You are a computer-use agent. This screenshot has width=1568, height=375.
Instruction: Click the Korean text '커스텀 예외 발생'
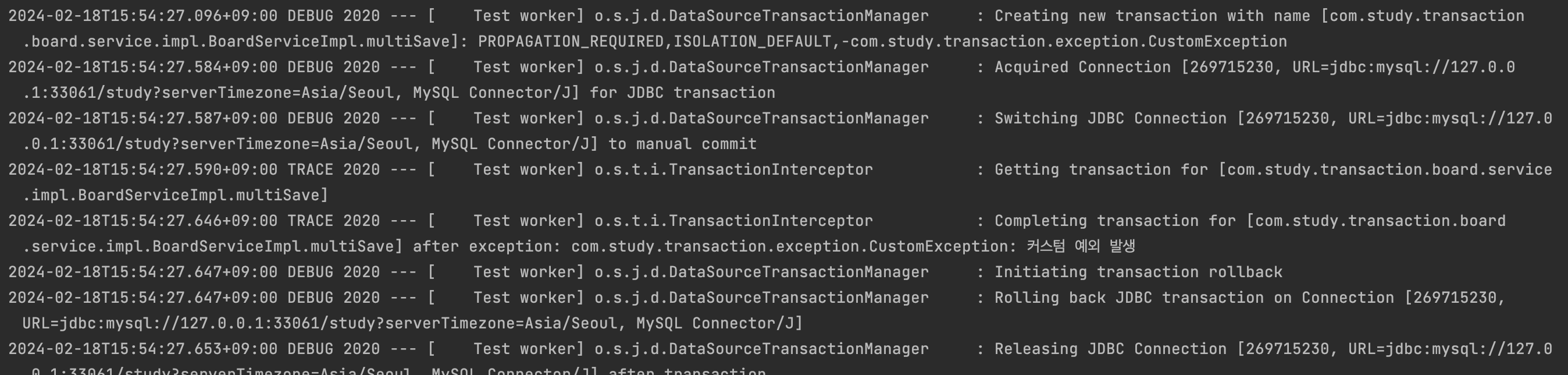(1081, 246)
